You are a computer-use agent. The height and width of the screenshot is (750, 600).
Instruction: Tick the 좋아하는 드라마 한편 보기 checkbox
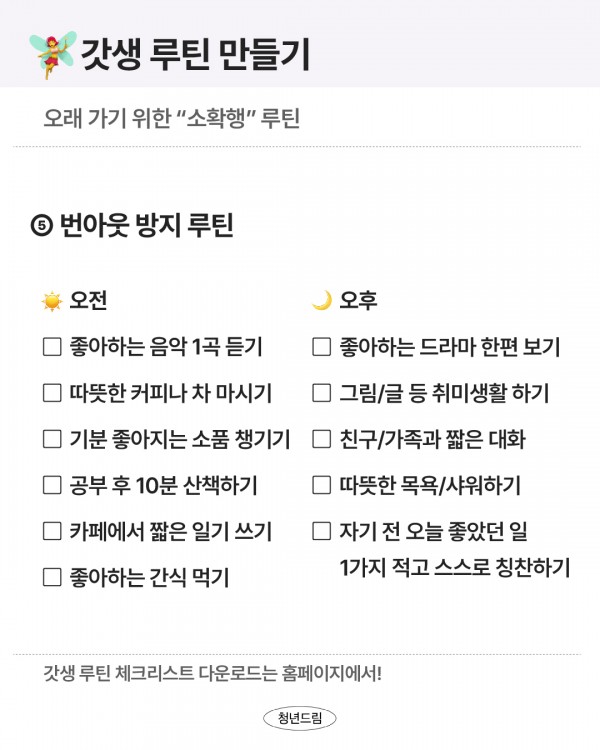tap(322, 348)
